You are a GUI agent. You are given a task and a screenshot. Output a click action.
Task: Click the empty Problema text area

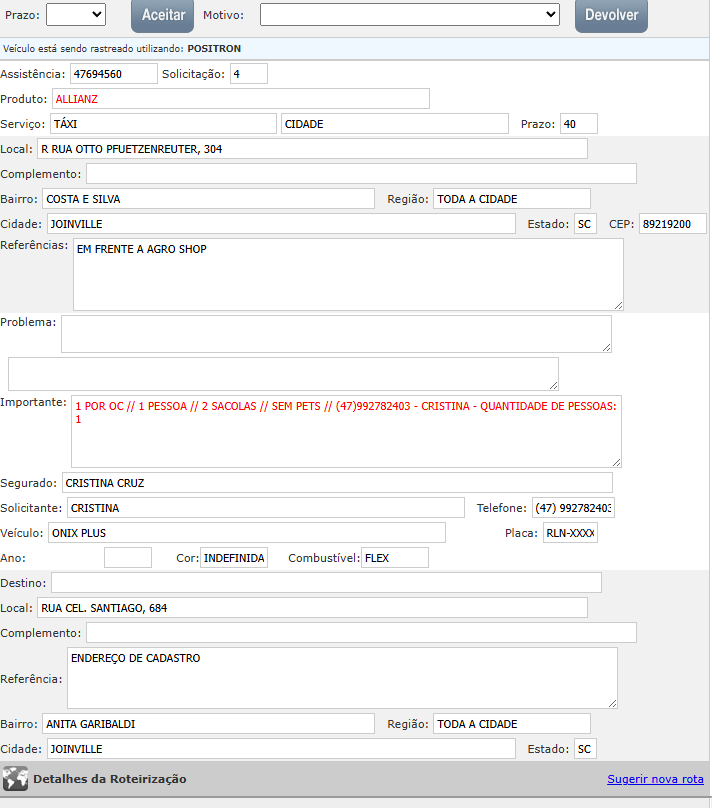pyautogui.click(x=336, y=334)
